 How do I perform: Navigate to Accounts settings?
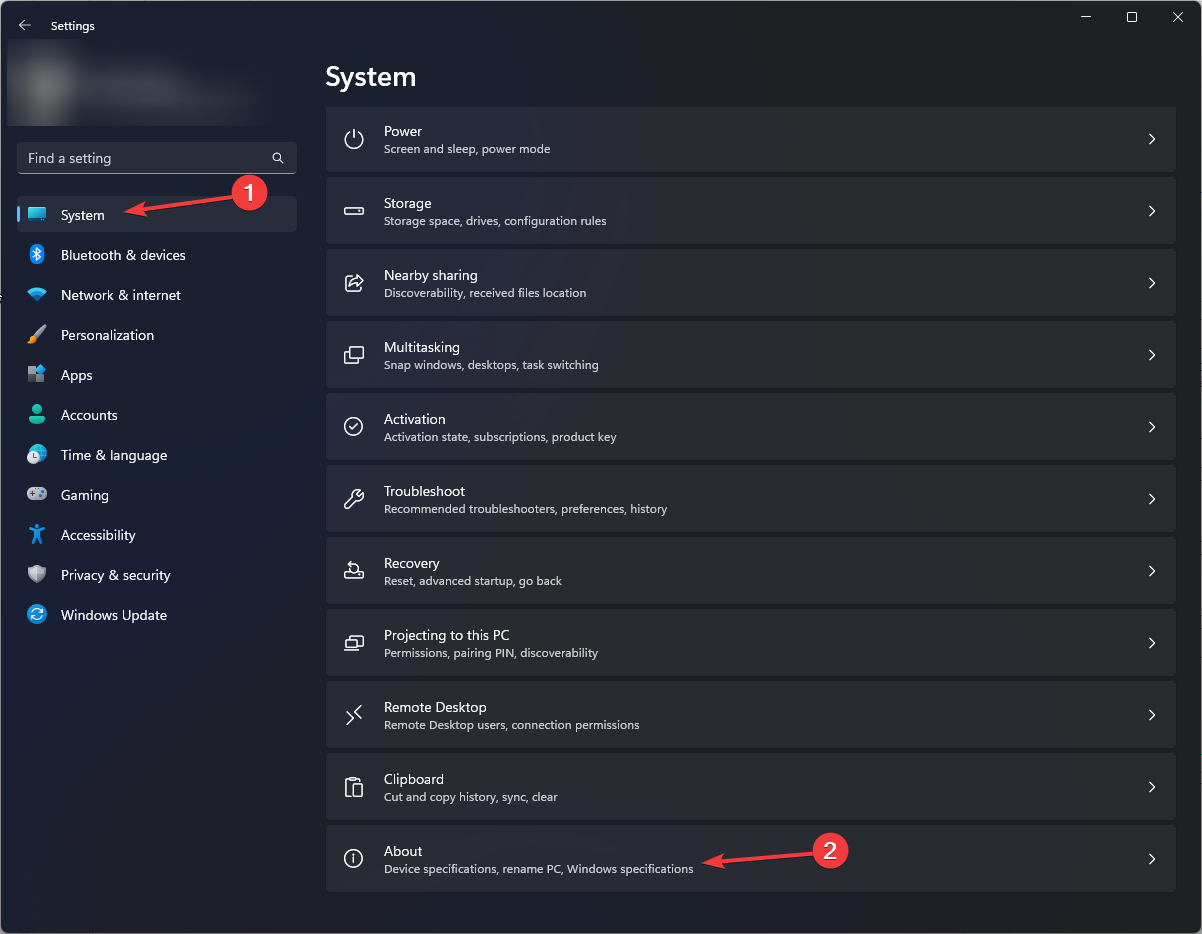click(157, 415)
